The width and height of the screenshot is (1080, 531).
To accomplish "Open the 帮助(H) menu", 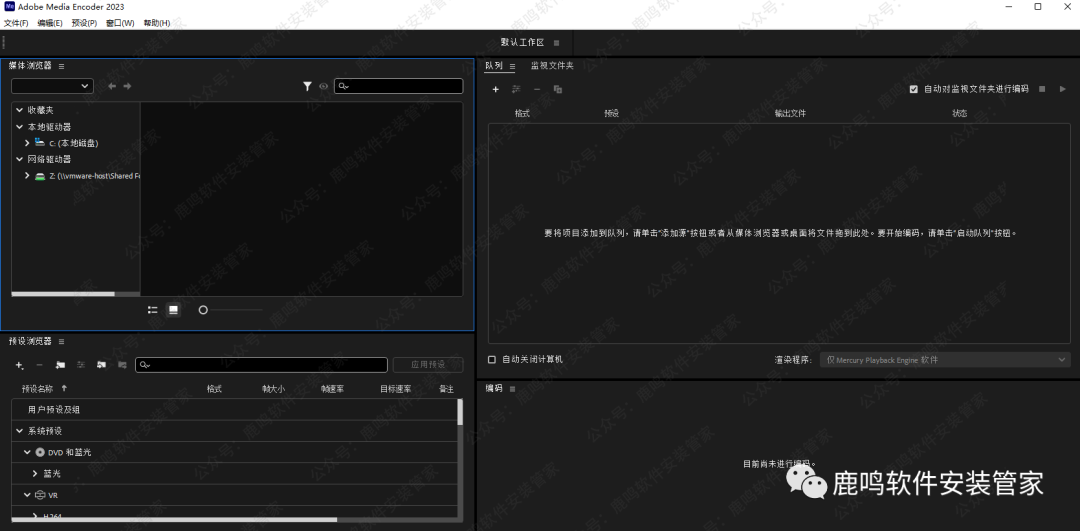I will [156, 23].
